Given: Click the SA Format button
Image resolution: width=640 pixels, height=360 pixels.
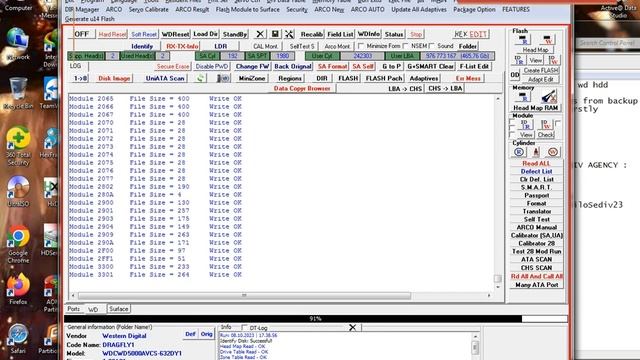Looking at the screenshot, I should click(x=332, y=66).
